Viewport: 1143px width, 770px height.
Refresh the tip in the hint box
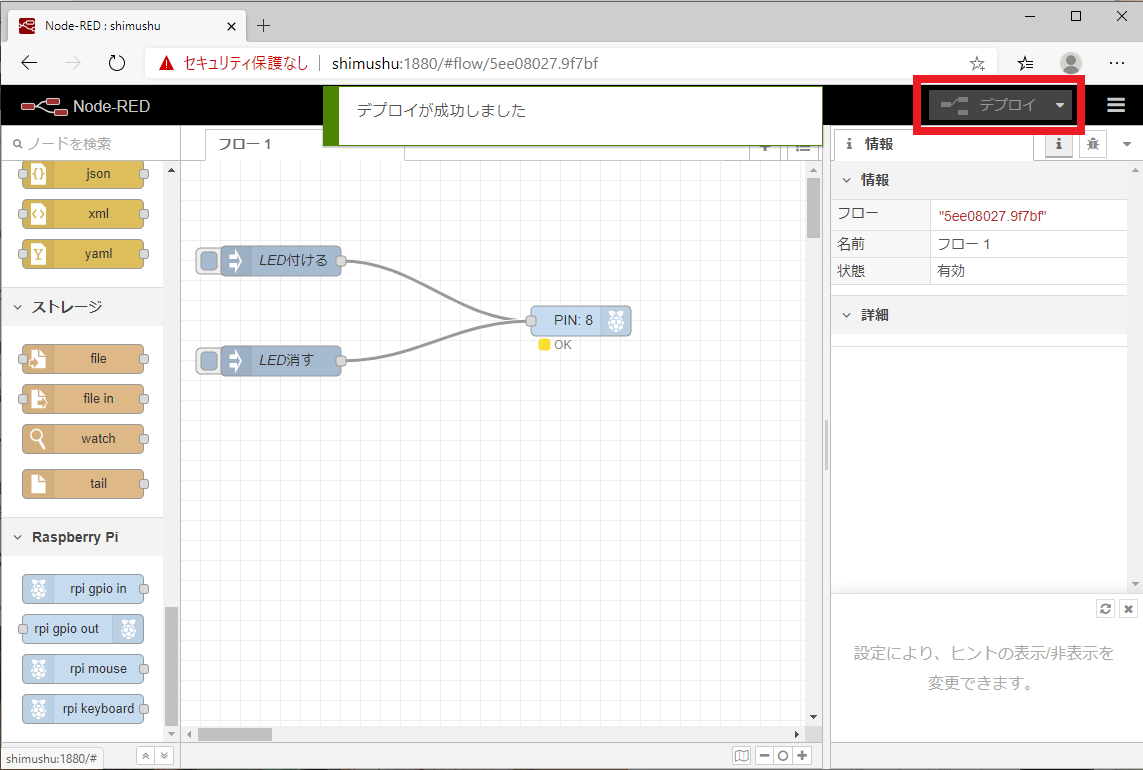[x=1105, y=608]
